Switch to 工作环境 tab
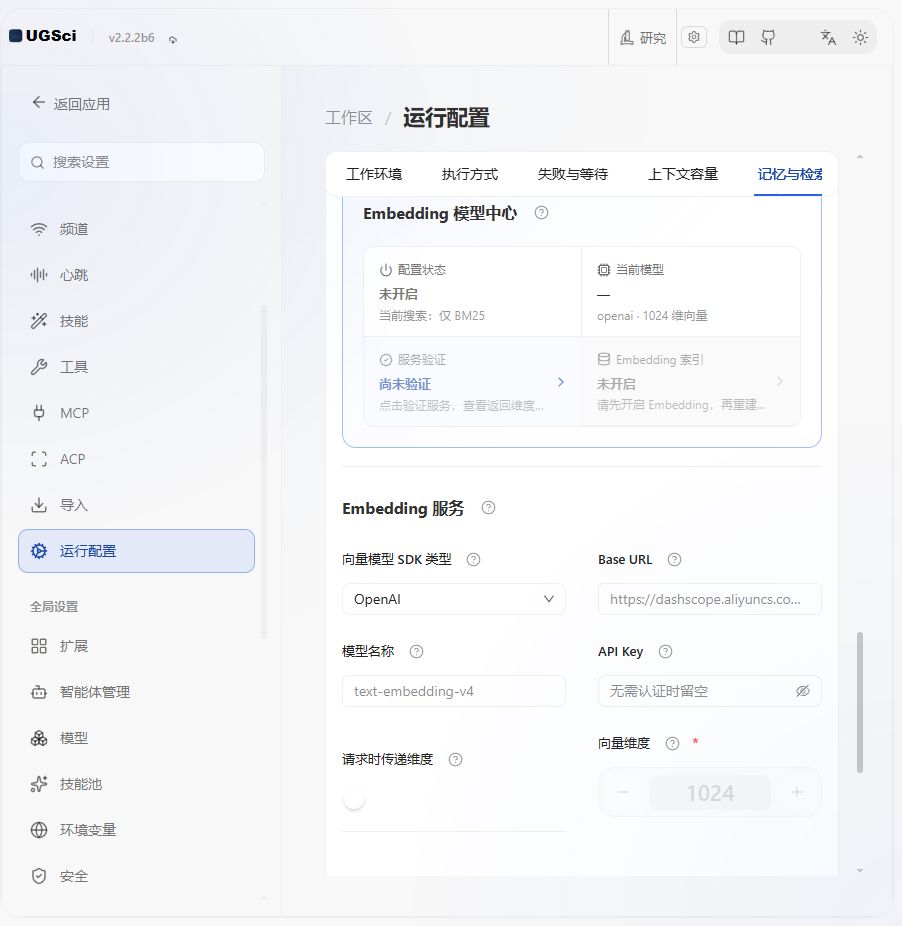 374,174
